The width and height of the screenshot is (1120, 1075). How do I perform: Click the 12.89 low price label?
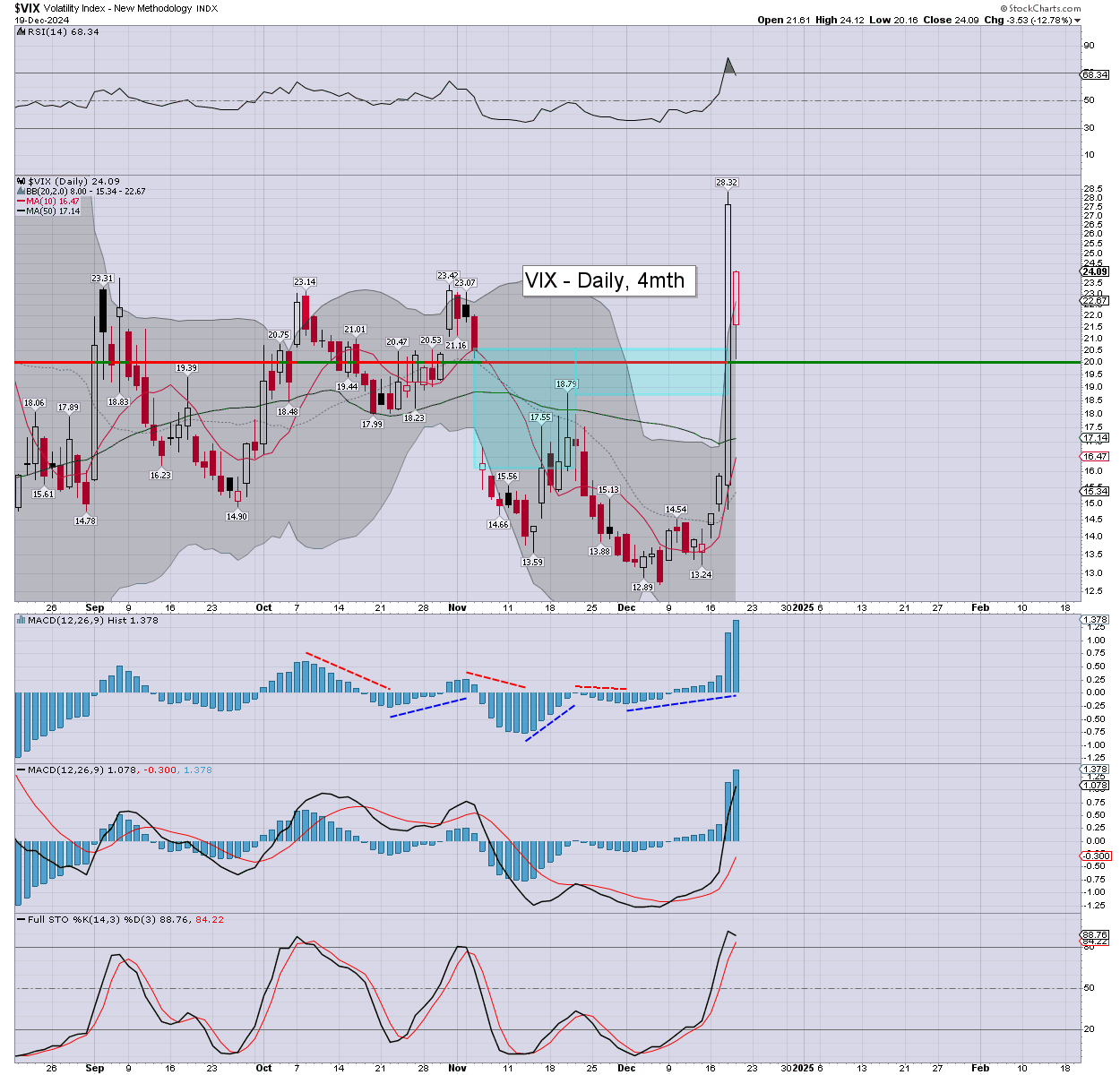pos(642,587)
